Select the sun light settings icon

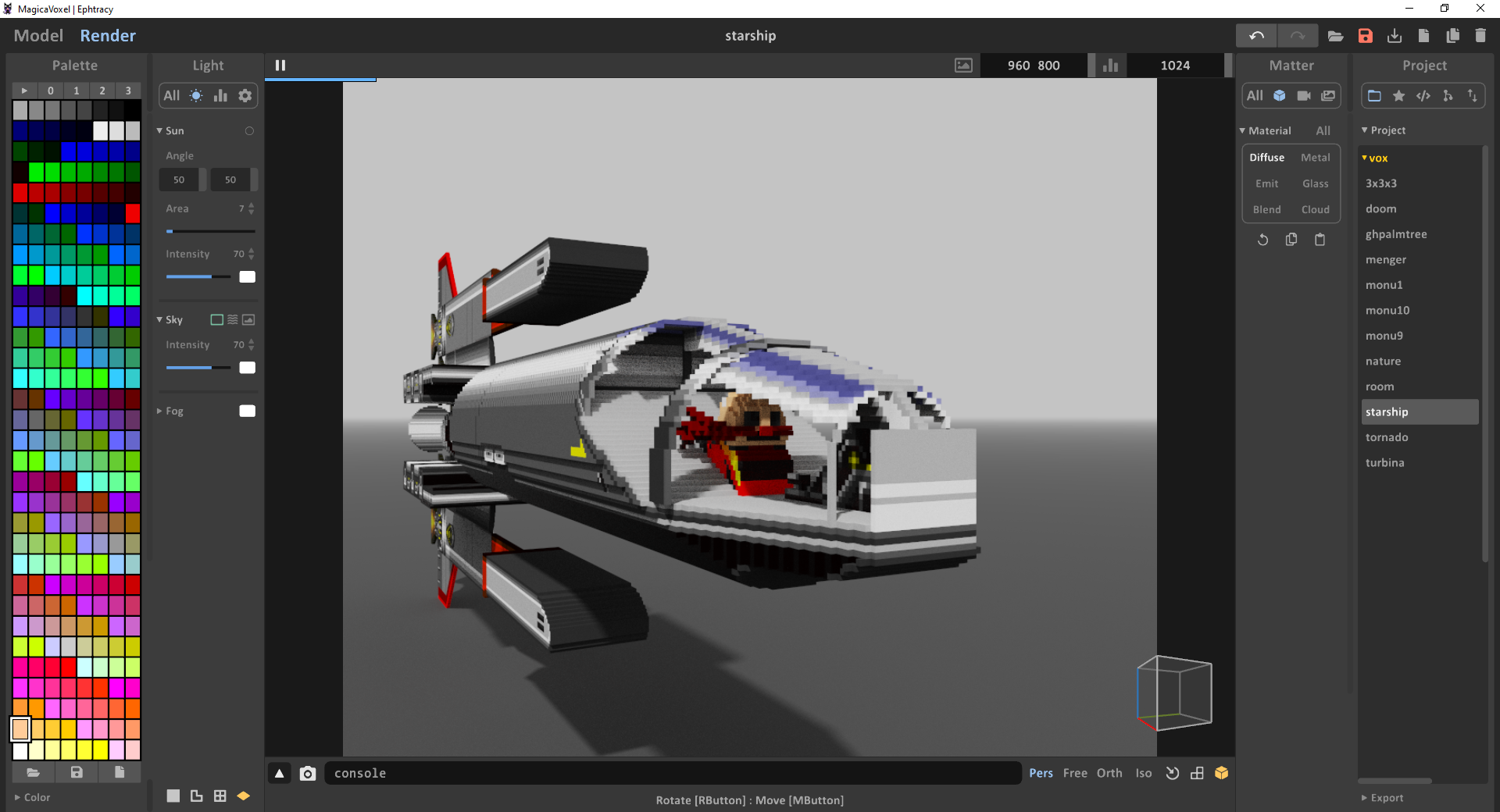[x=196, y=95]
